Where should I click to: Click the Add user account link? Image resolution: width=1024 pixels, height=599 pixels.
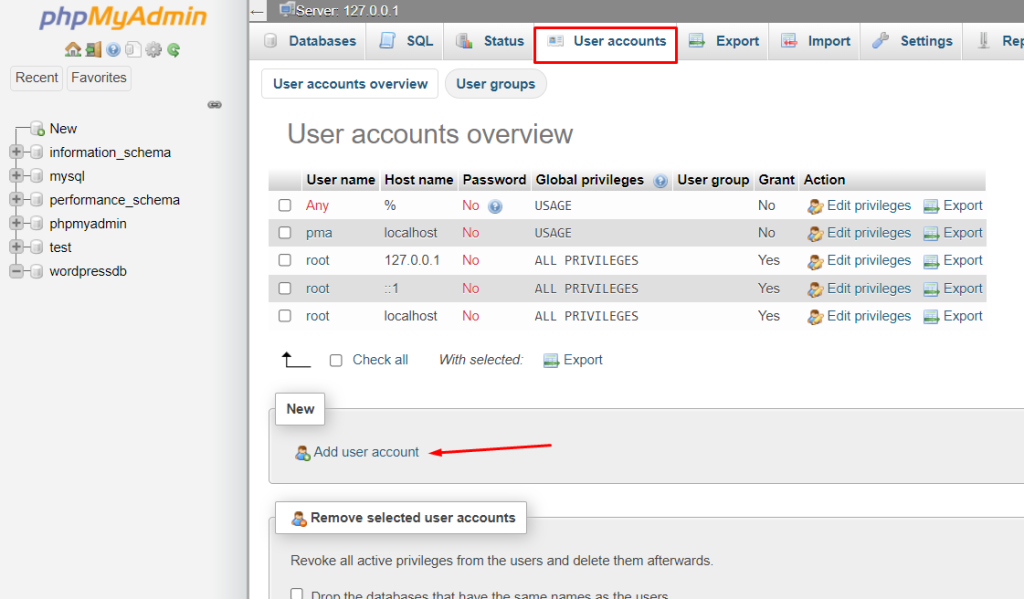click(366, 452)
